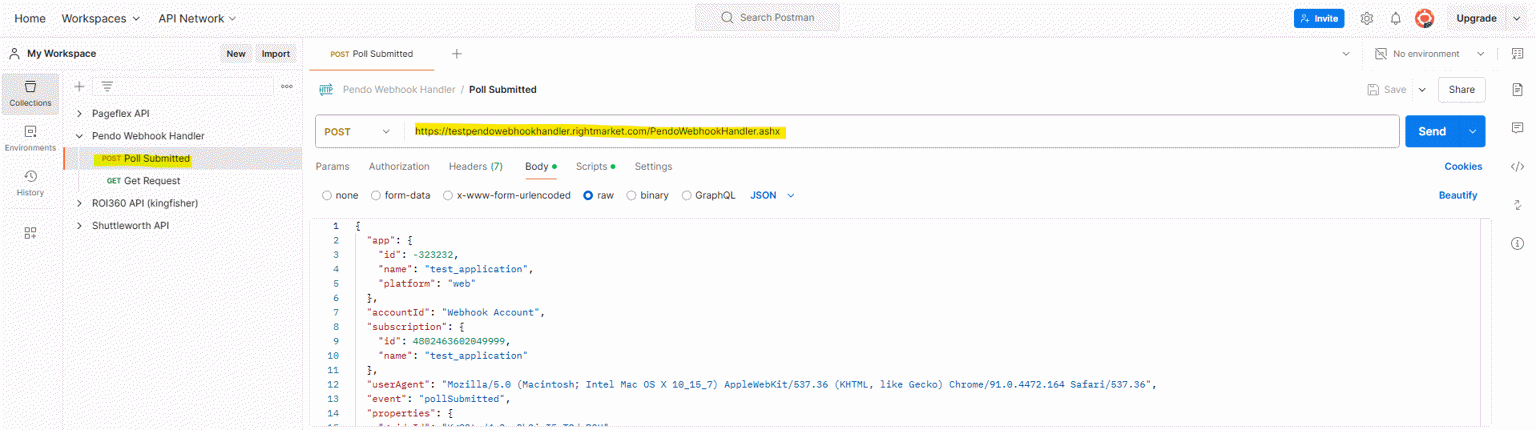Open new tab with plus icon
This screenshot has height=430, width=1536.
456,54
